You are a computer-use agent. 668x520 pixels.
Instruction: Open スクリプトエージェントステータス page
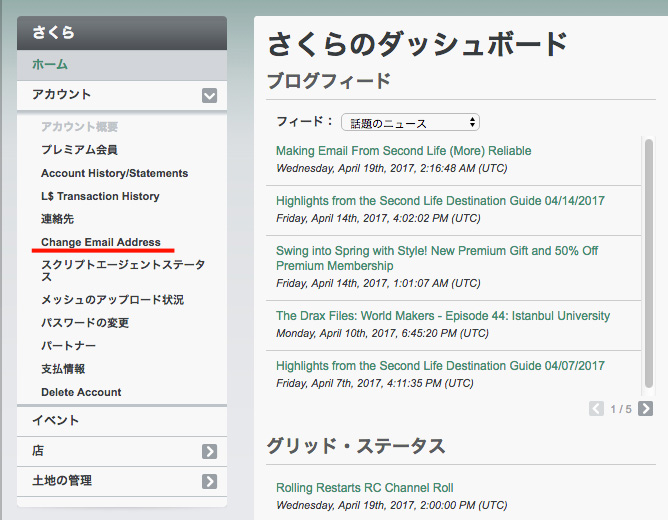coord(123,271)
